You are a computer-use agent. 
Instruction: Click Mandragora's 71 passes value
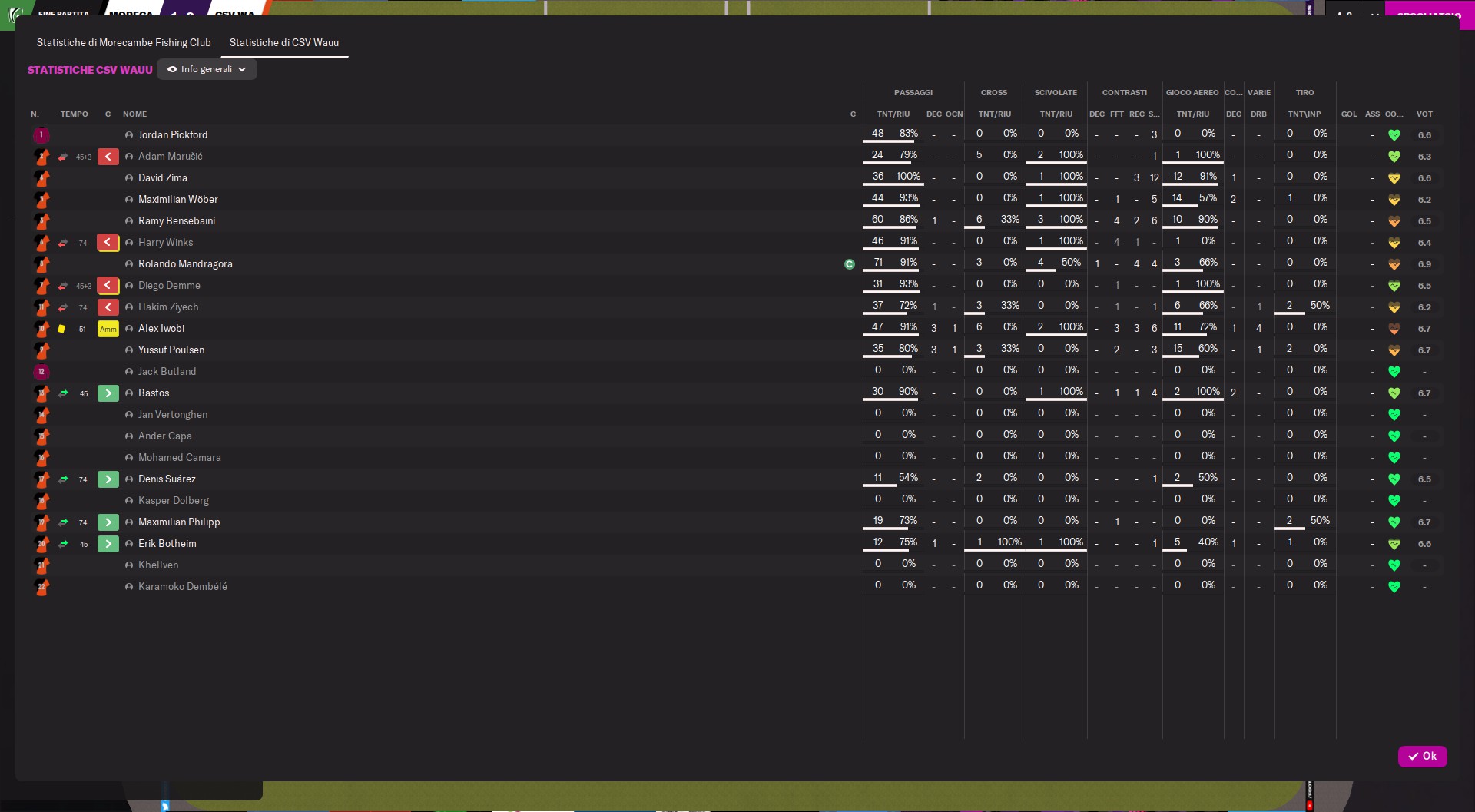point(877,263)
